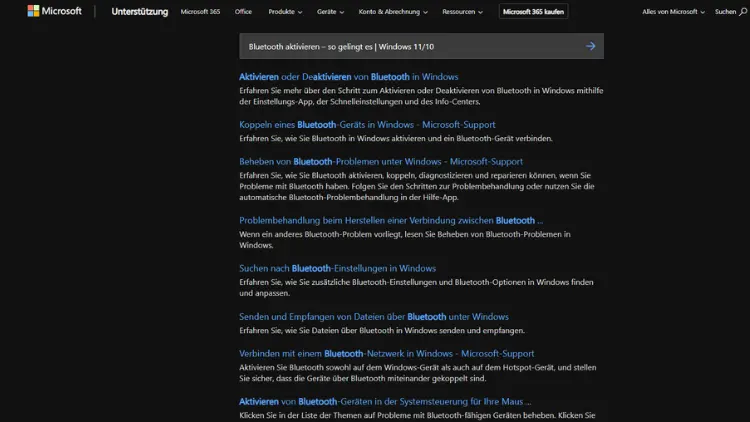Expand the Ressourcen dropdown
The width and height of the screenshot is (750, 422).
463,11
